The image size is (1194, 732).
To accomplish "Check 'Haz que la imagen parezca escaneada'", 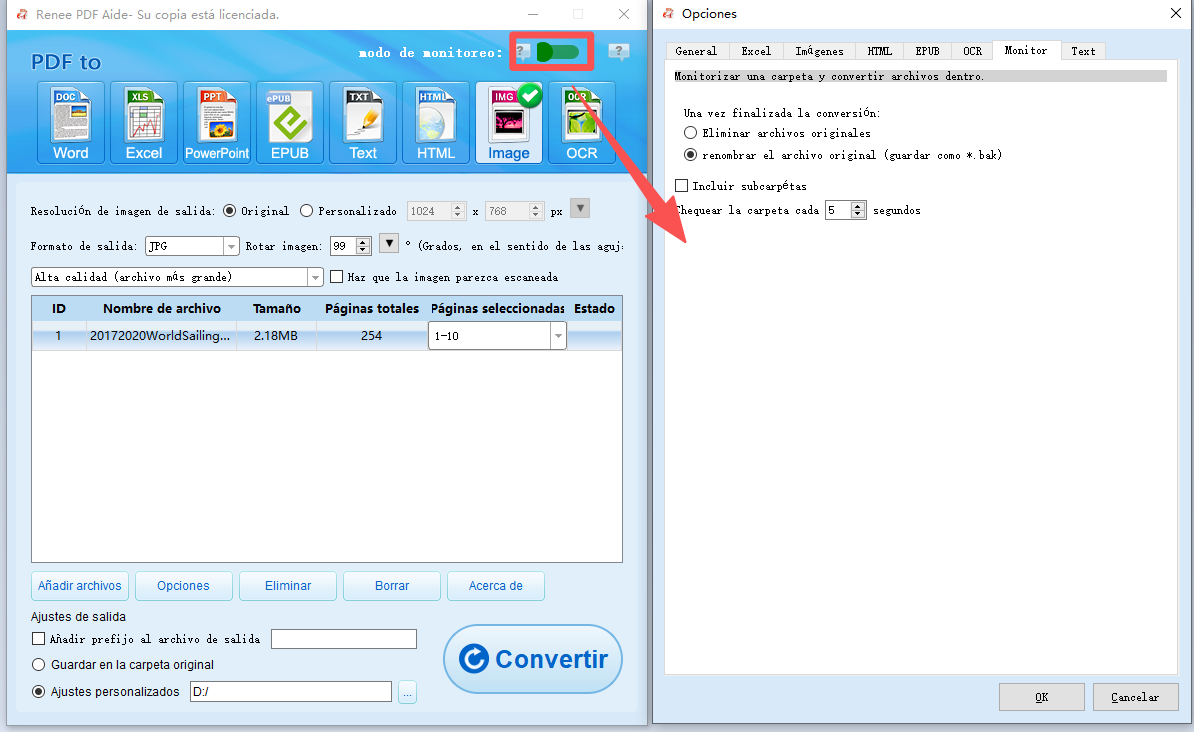I will tap(337, 277).
